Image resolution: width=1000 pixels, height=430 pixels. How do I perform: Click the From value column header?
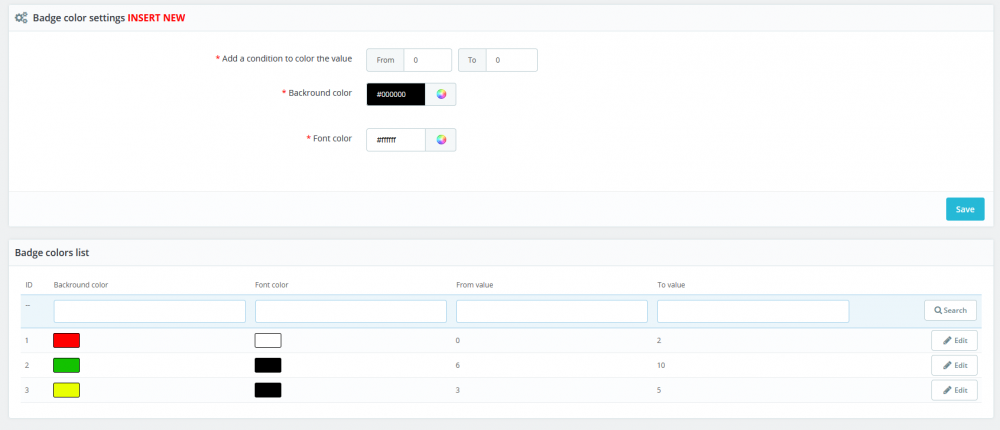point(474,285)
